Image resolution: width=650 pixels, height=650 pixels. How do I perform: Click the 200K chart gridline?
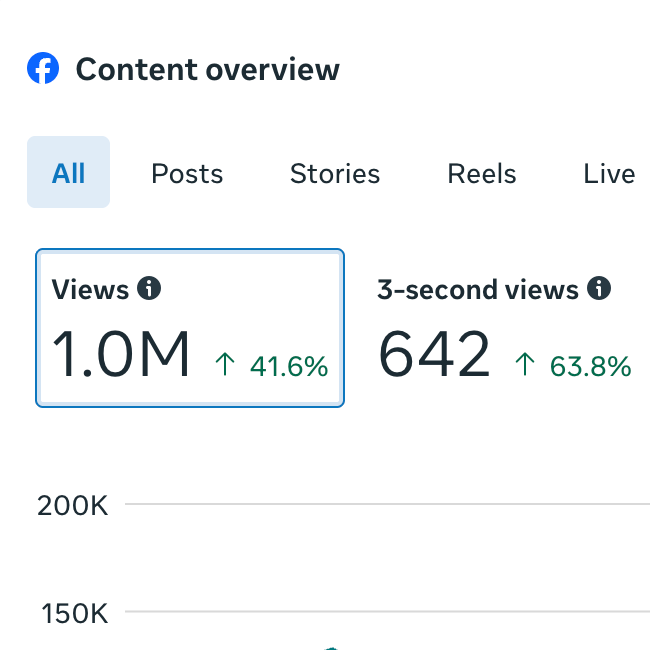387,504
